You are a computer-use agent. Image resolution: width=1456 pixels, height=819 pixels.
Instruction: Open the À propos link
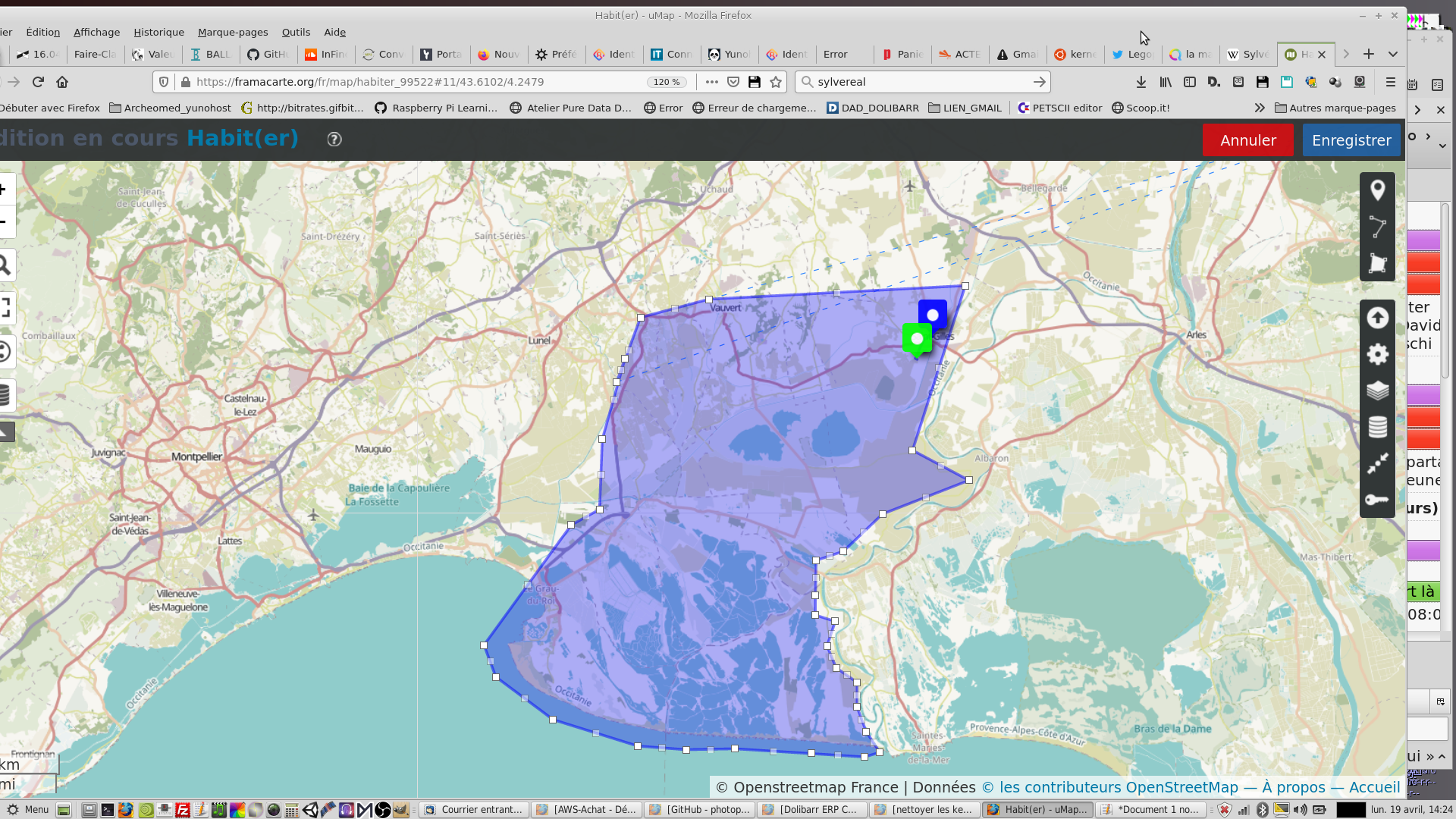[1293, 787]
